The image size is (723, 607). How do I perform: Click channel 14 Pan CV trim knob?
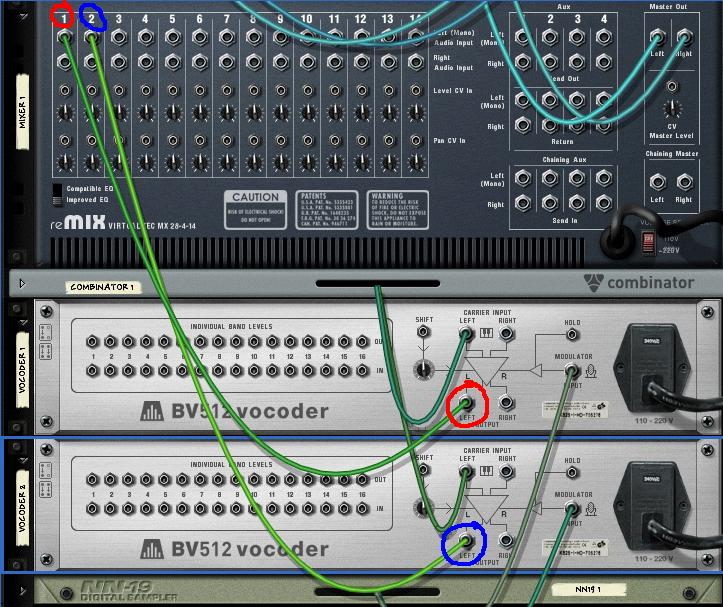coord(416,162)
